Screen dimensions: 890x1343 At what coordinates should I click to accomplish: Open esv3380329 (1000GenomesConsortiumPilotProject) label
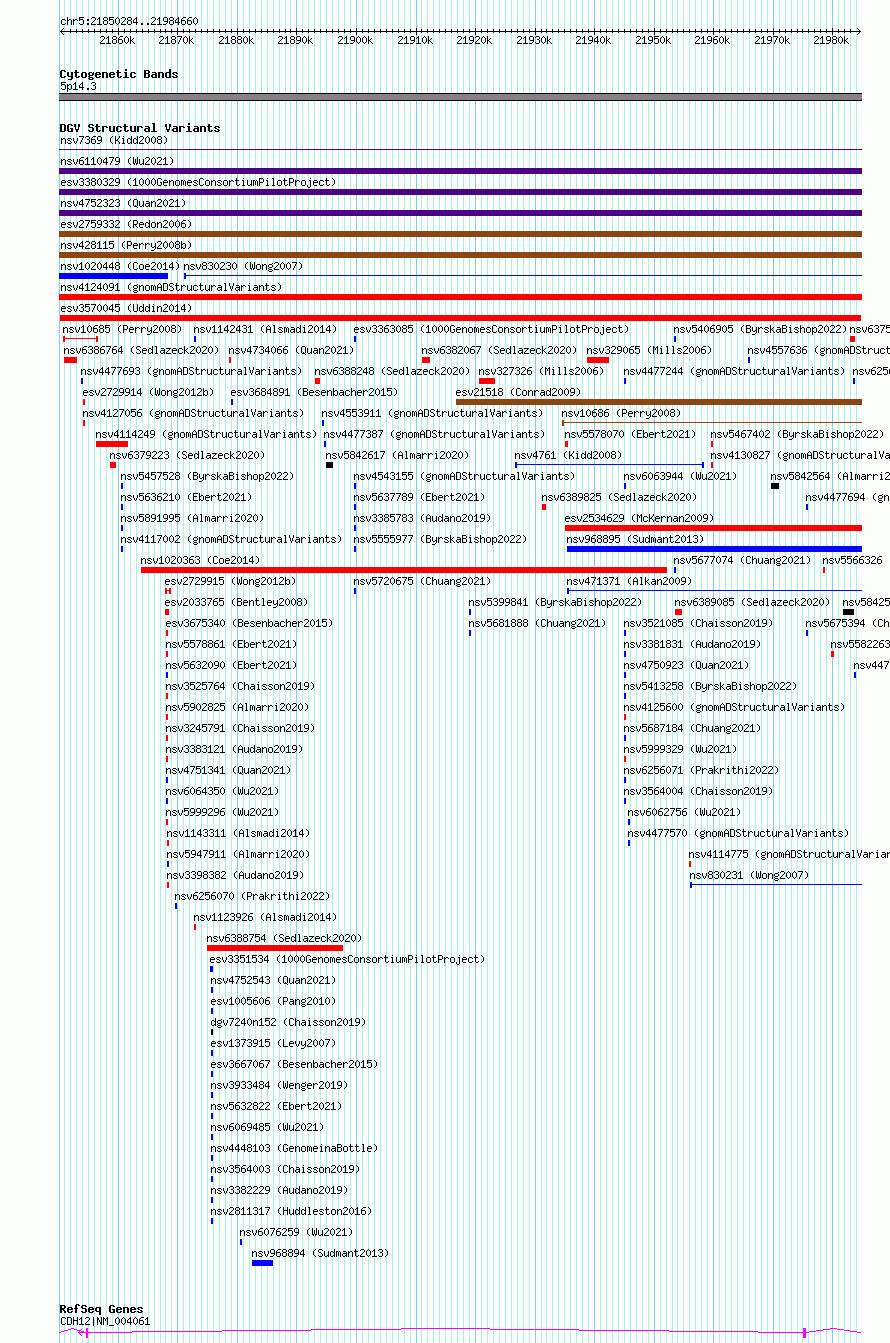coord(198,182)
